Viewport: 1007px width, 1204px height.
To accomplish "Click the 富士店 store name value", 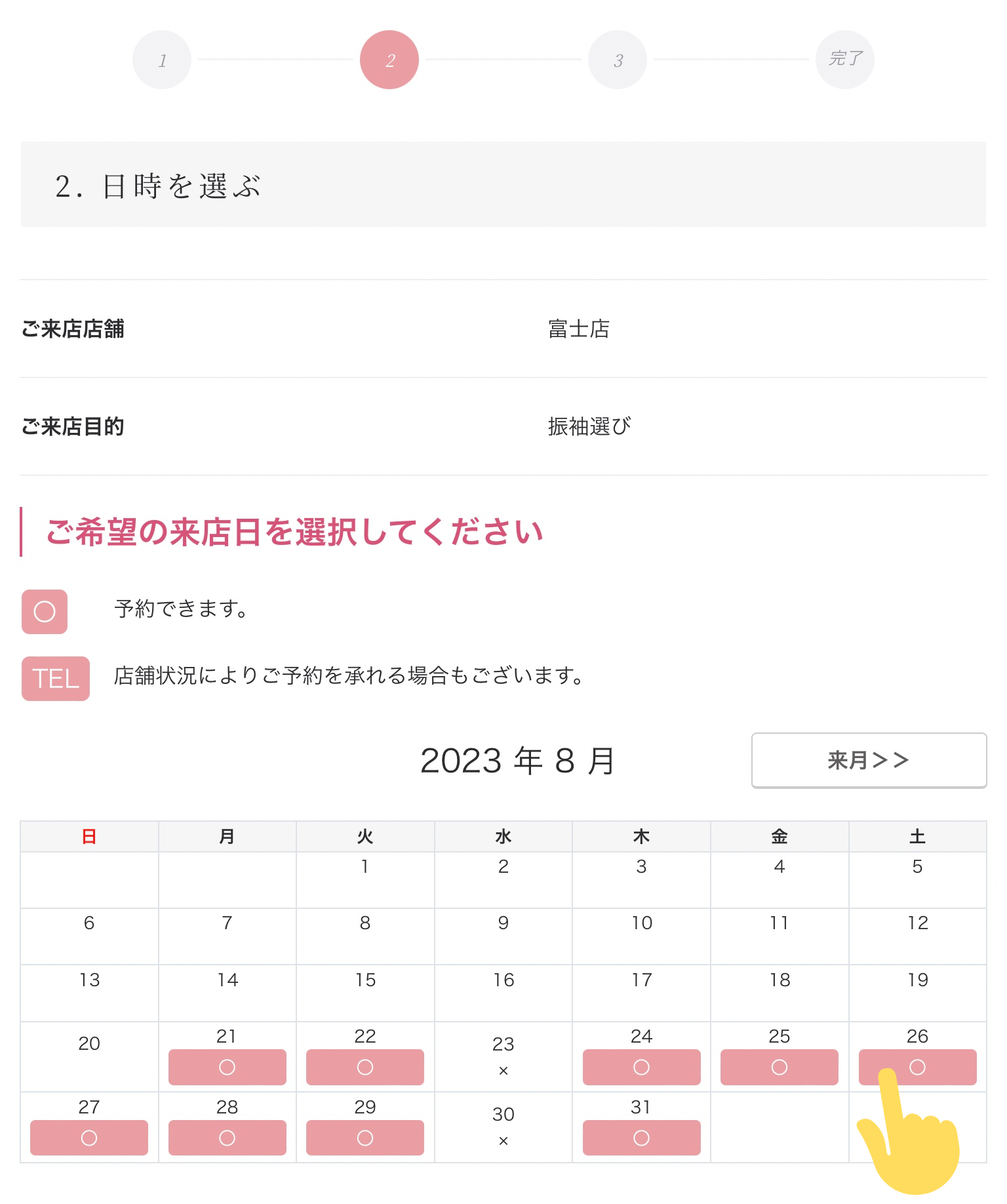I will [579, 329].
